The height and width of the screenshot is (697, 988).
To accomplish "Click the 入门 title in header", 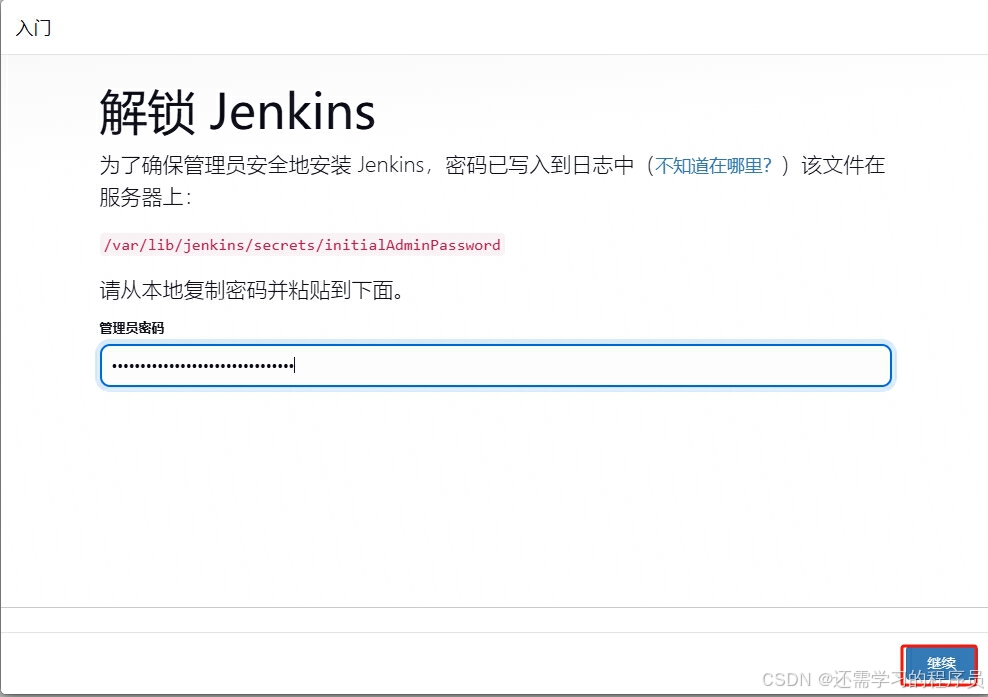I will click(x=33, y=28).
